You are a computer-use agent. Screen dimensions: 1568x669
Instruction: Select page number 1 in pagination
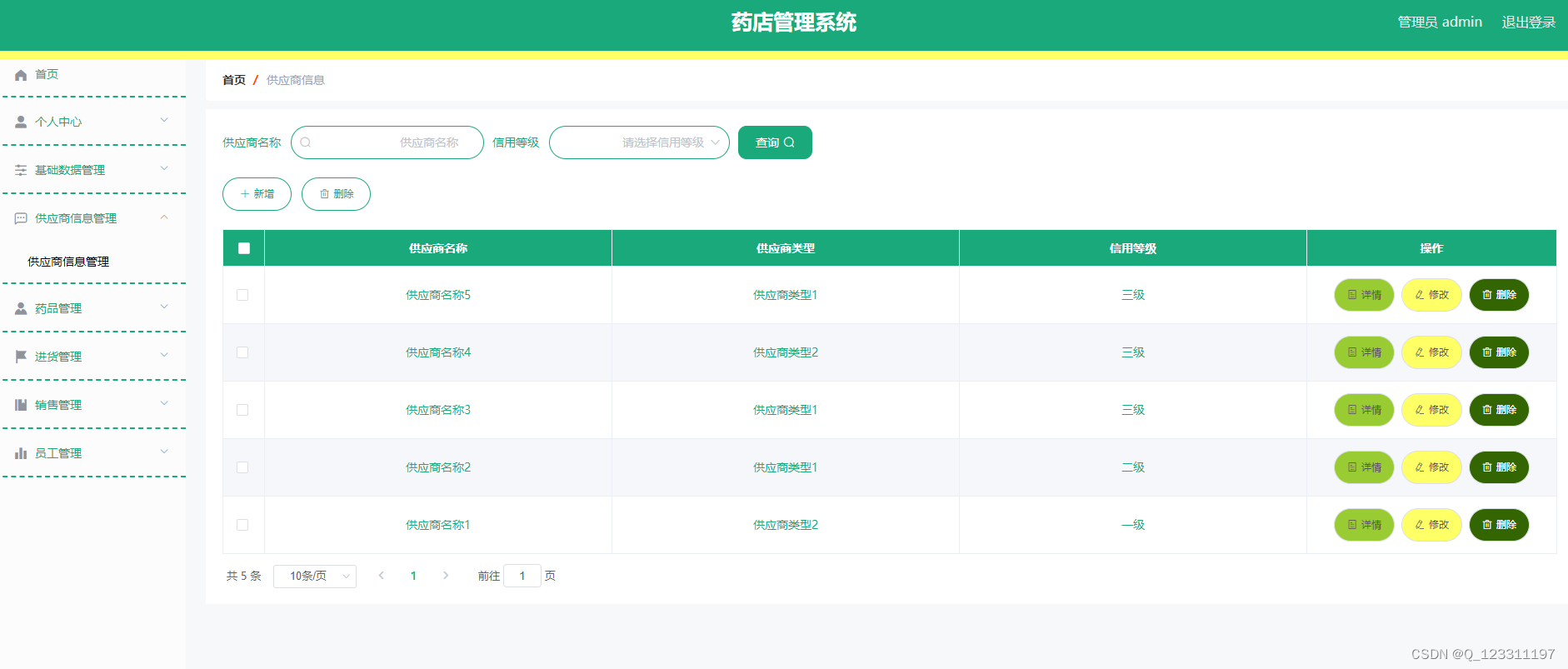413,576
